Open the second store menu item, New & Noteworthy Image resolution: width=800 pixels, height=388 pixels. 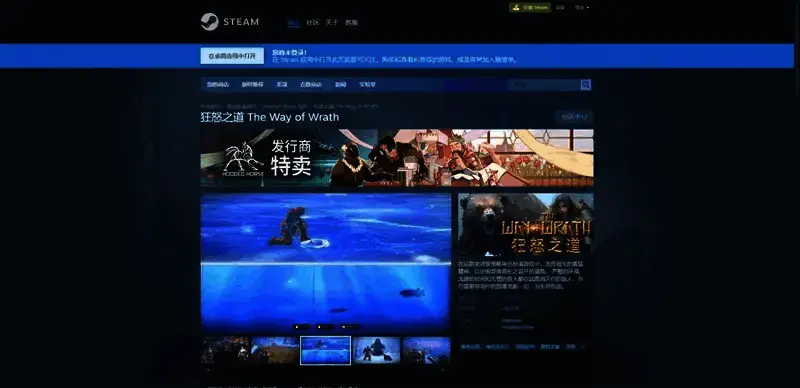pos(253,85)
